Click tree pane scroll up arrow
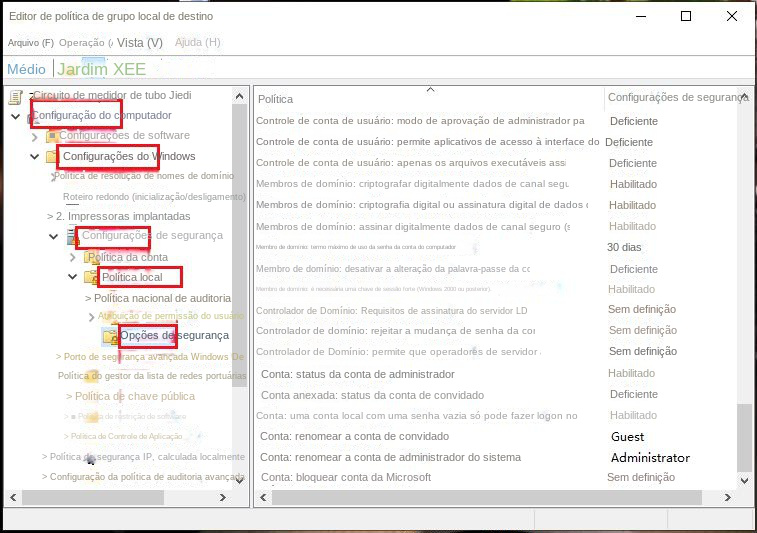Screen dimensions: 757x533 coord(239,97)
